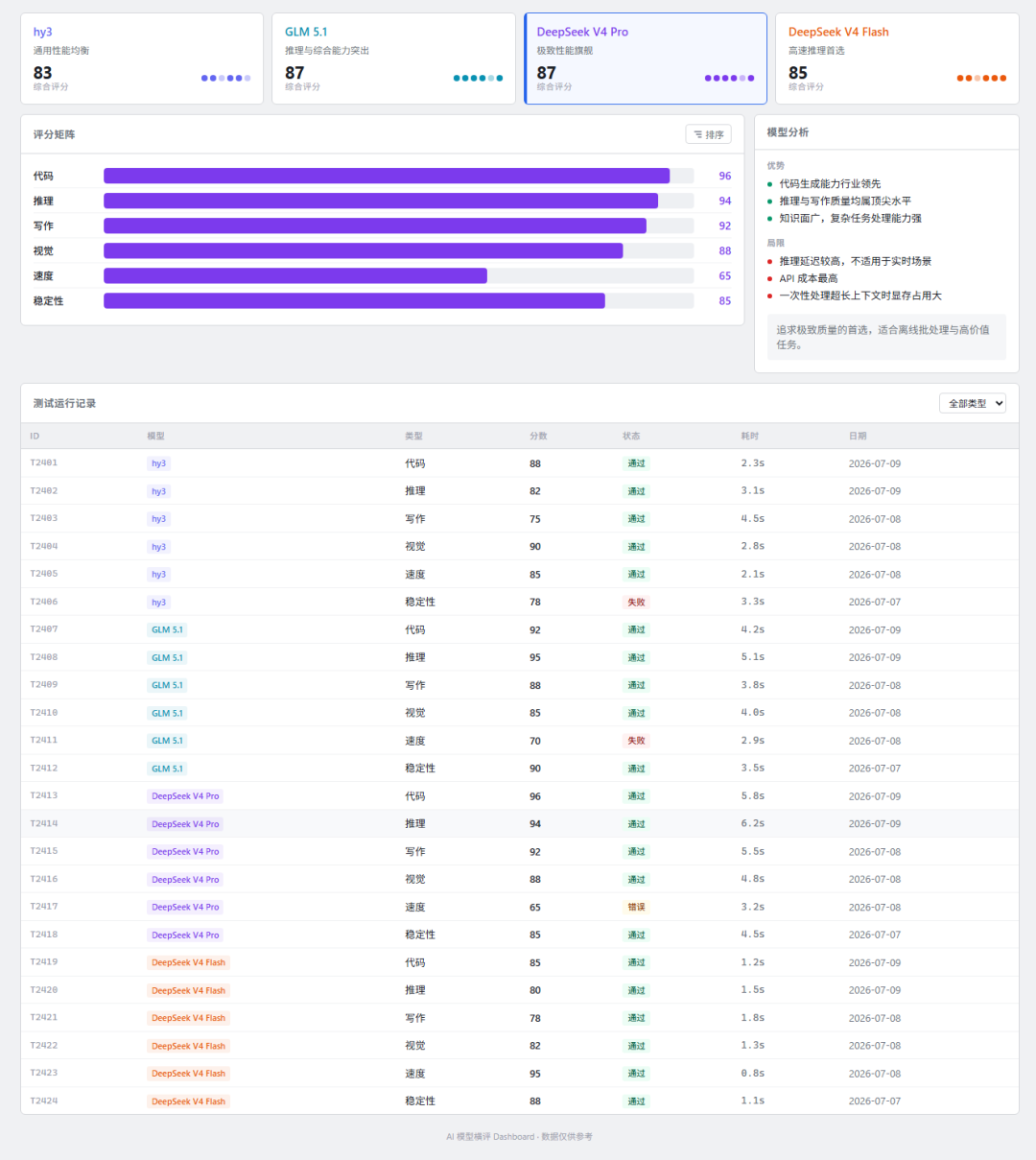The width and height of the screenshot is (1036, 1160).
Task: Click the 1.5s duration in row T2420
Action: coord(752,990)
